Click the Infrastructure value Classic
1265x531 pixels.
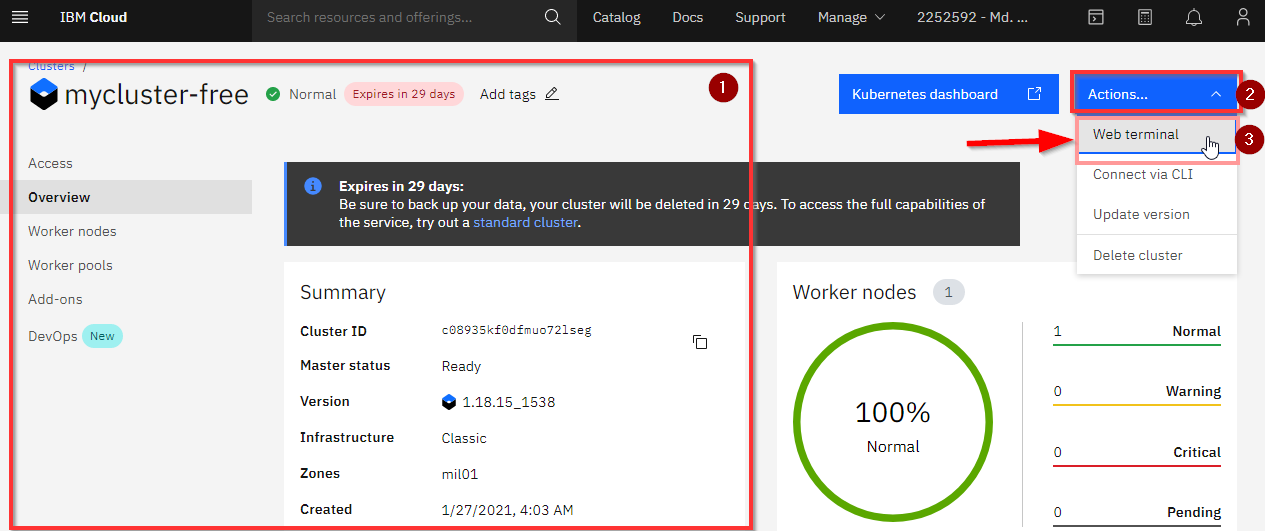point(464,438)
